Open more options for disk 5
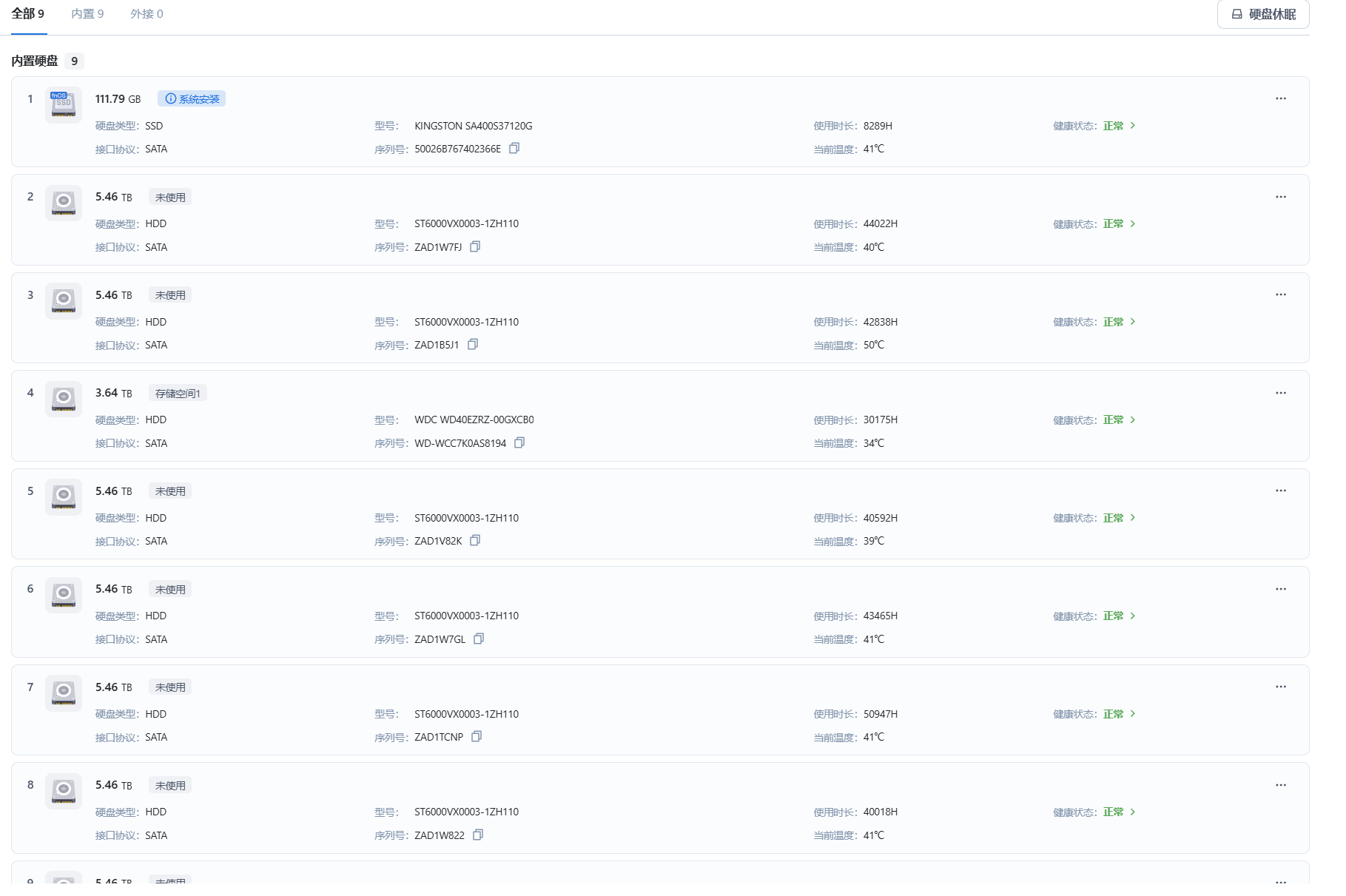The height and width of the screenshot is (896, 1346). [1281, 491]
